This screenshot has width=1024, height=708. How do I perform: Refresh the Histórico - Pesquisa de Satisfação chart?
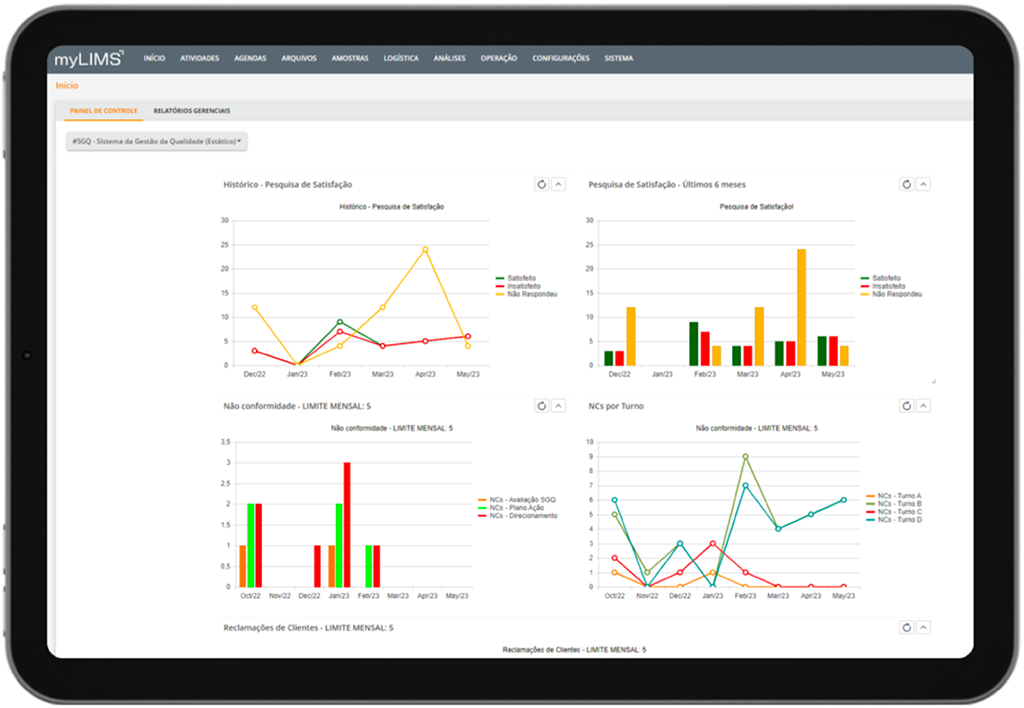541,184
